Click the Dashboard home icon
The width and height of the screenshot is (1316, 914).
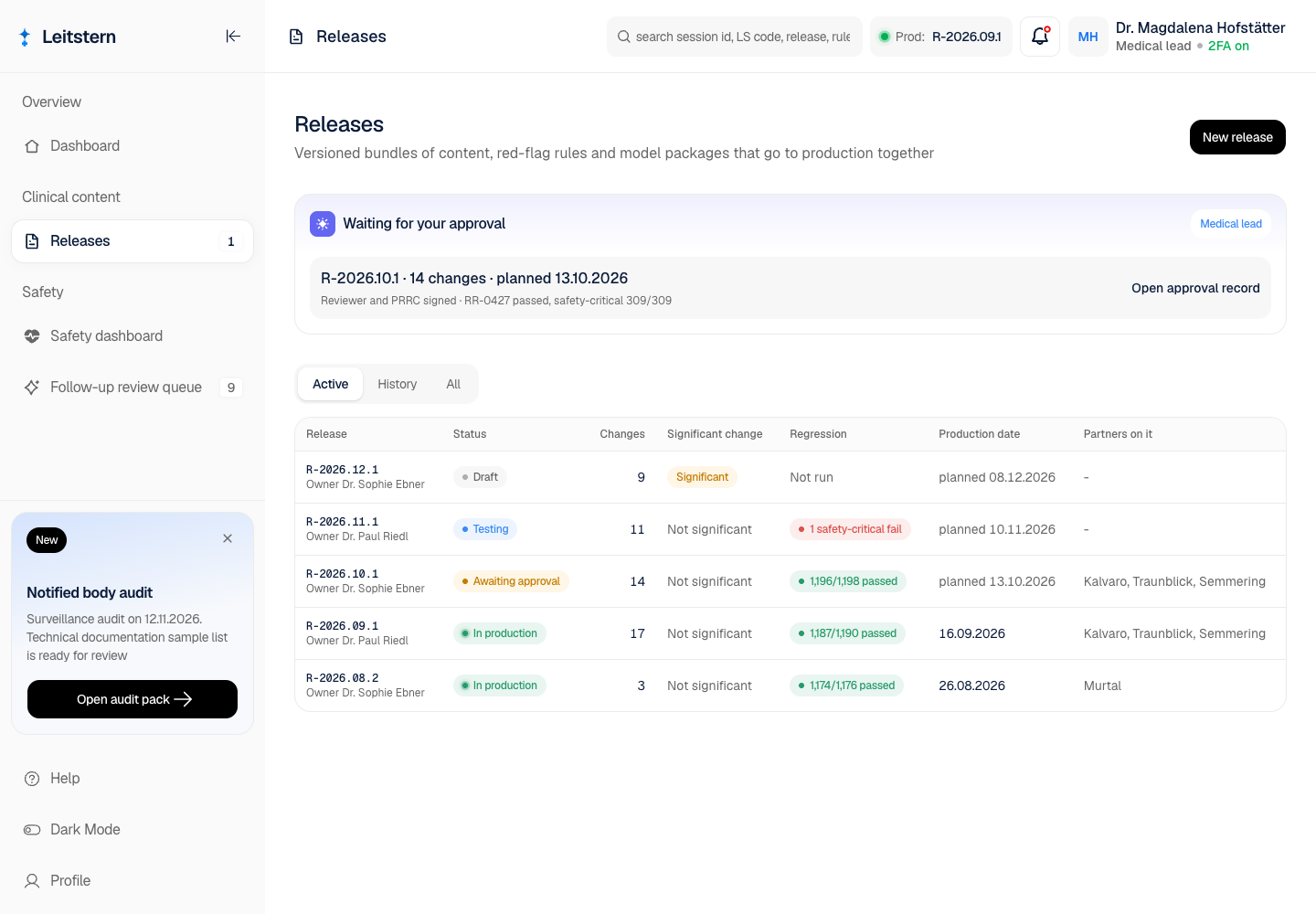32,146
